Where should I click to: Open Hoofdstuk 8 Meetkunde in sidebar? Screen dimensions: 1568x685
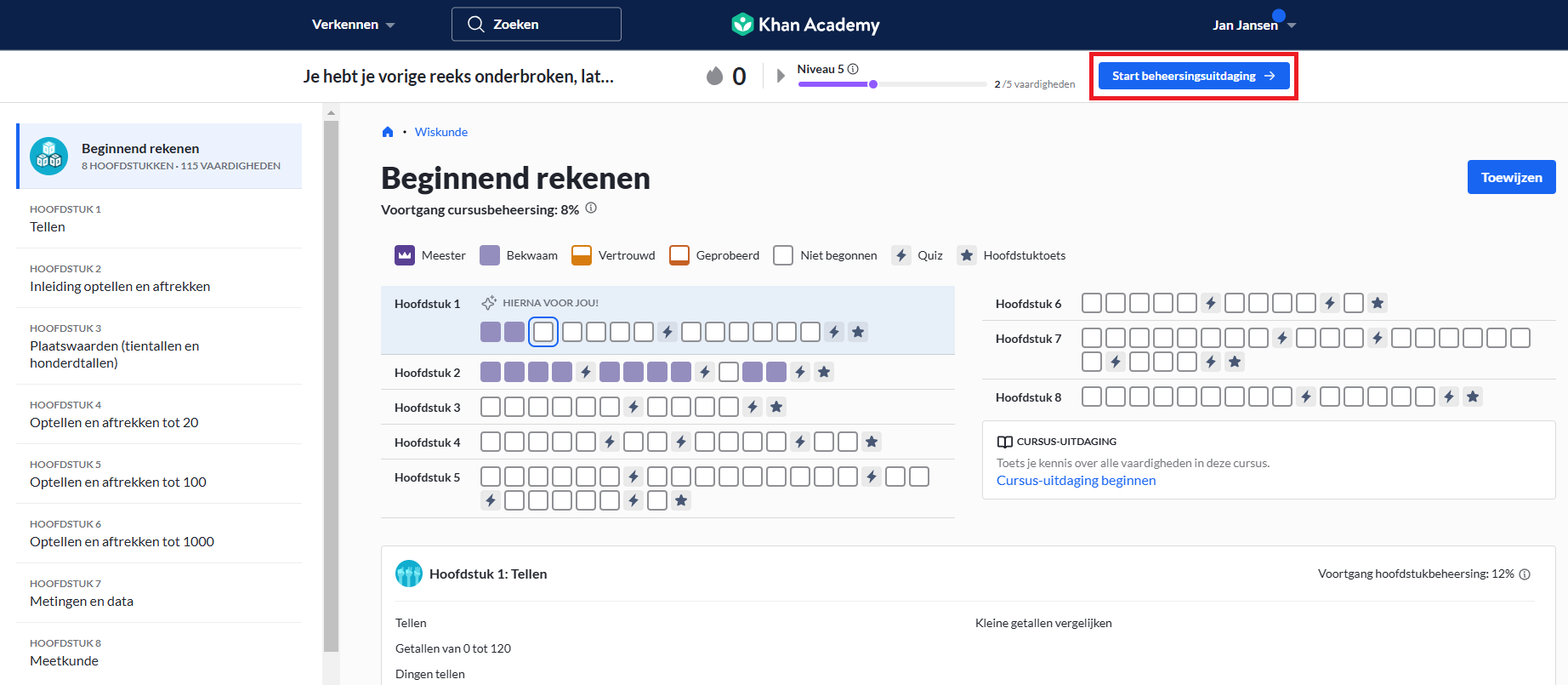159,653
